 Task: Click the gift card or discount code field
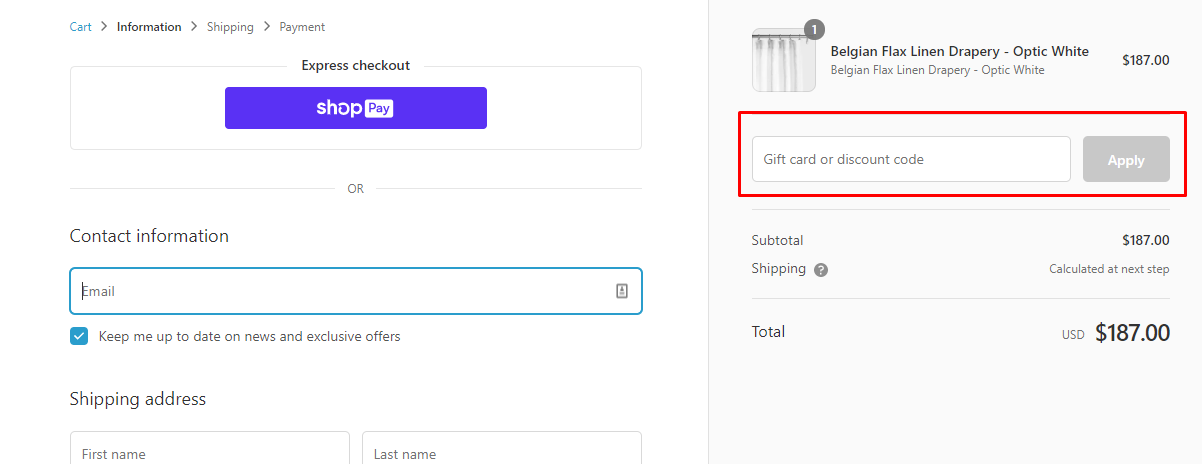(x=911, y=159)
